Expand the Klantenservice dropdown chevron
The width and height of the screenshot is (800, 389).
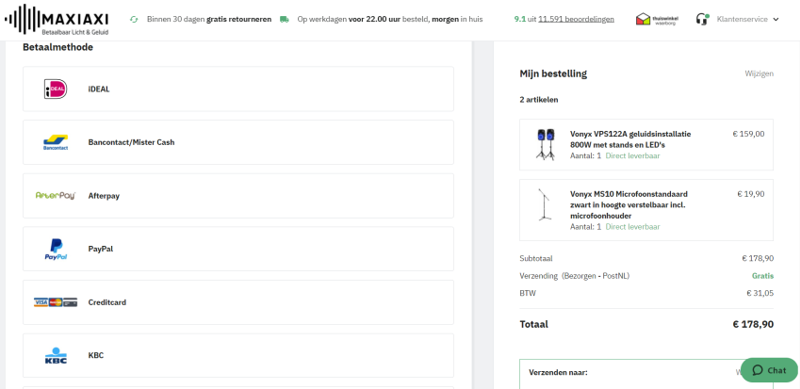[776, 19]
